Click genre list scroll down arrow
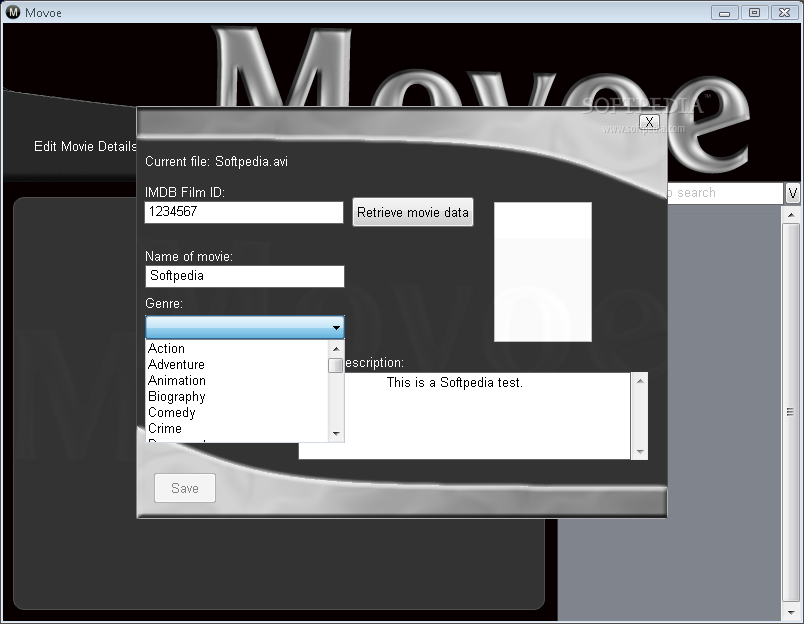This screenshot has width=804, height=624. click(x=336, y=433)
